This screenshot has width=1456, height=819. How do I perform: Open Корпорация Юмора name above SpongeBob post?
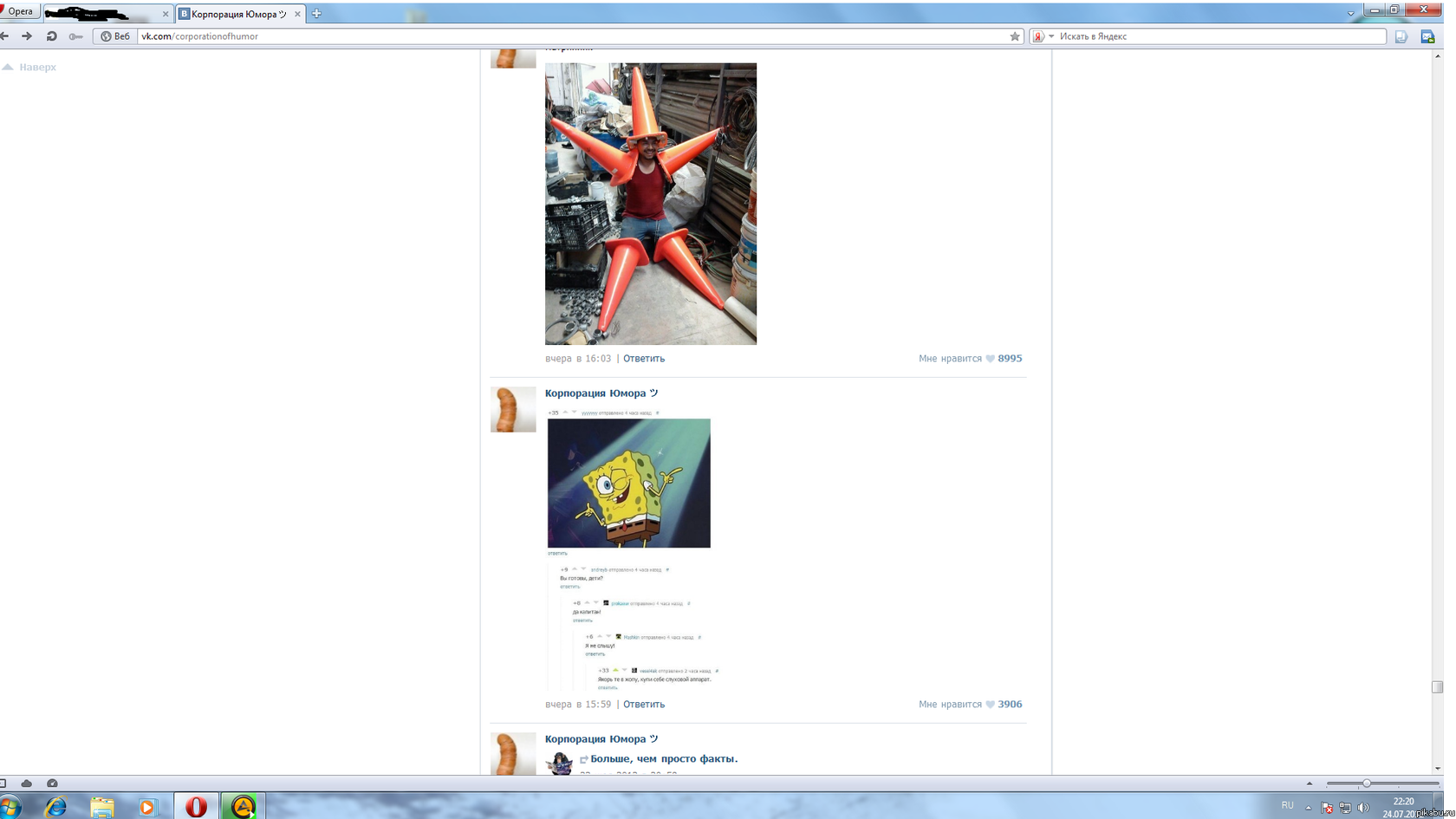(601, 393)
